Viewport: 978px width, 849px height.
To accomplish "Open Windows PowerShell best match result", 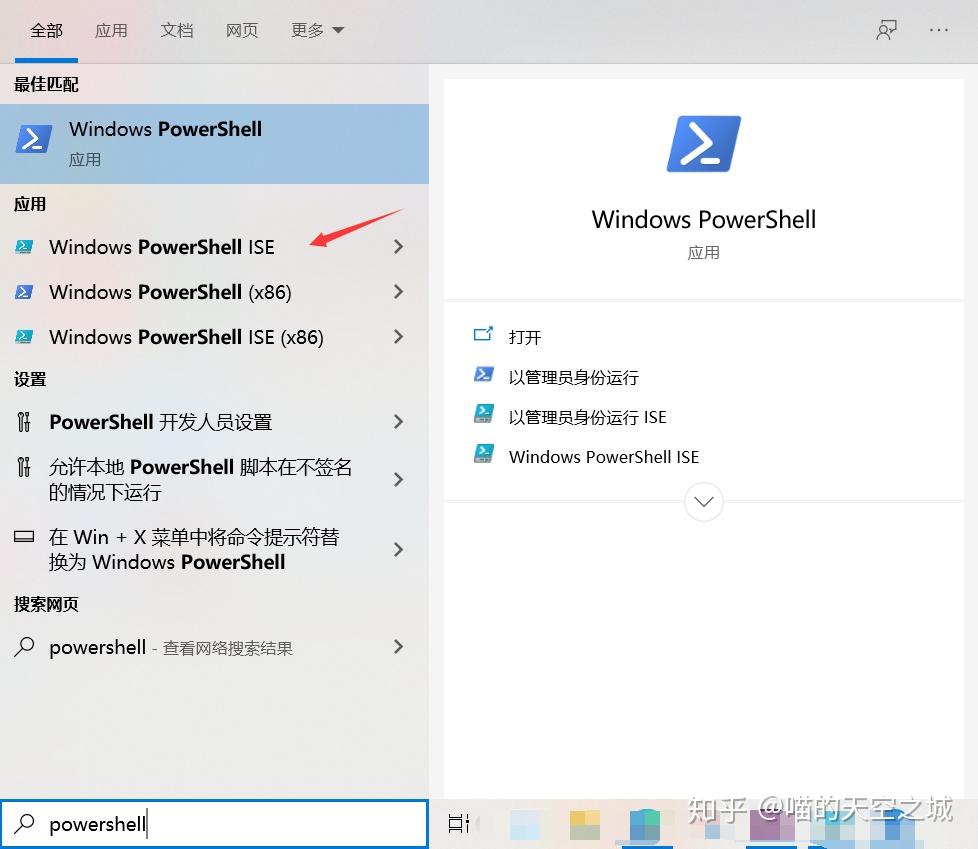I will pyautogui.click(x=214, y=143).
